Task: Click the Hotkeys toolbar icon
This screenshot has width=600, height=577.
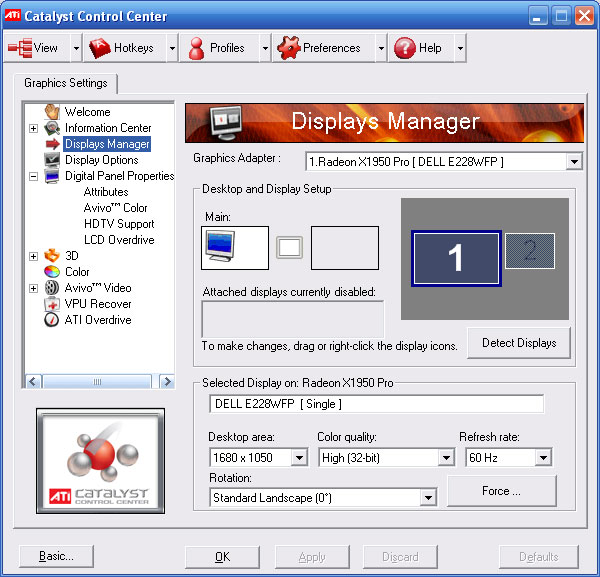Action: [99, 48]
